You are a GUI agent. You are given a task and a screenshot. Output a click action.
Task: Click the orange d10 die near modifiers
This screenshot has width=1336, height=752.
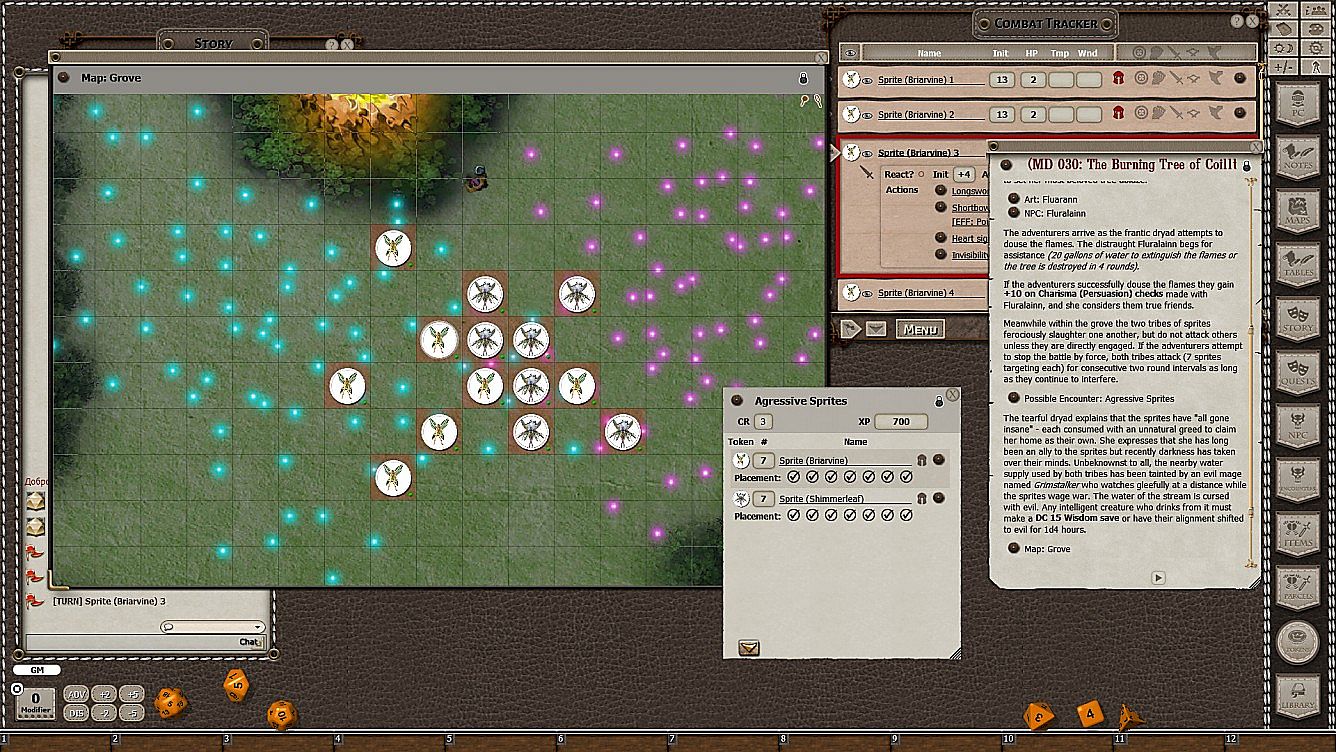(236, 685)
